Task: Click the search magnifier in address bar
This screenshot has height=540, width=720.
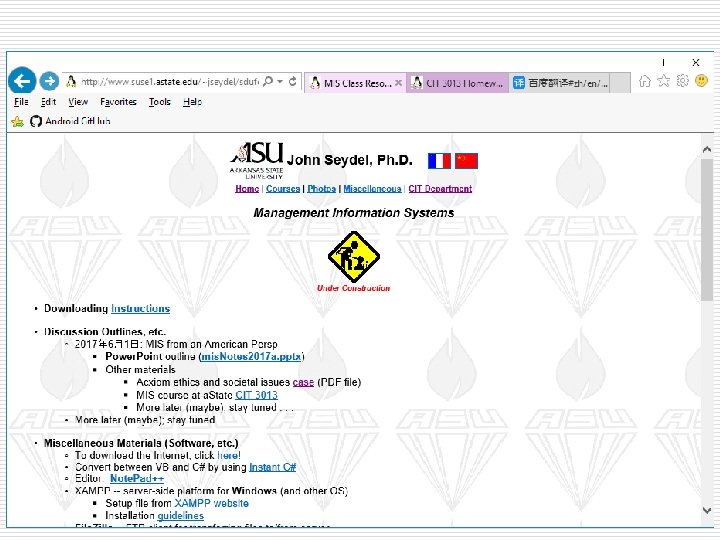Action: pyautogui.click(x=268, y=81)
